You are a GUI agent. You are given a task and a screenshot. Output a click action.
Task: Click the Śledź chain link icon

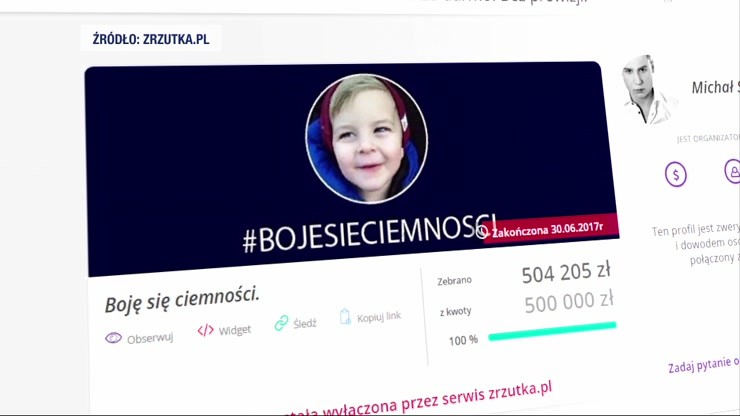(281, 323)
